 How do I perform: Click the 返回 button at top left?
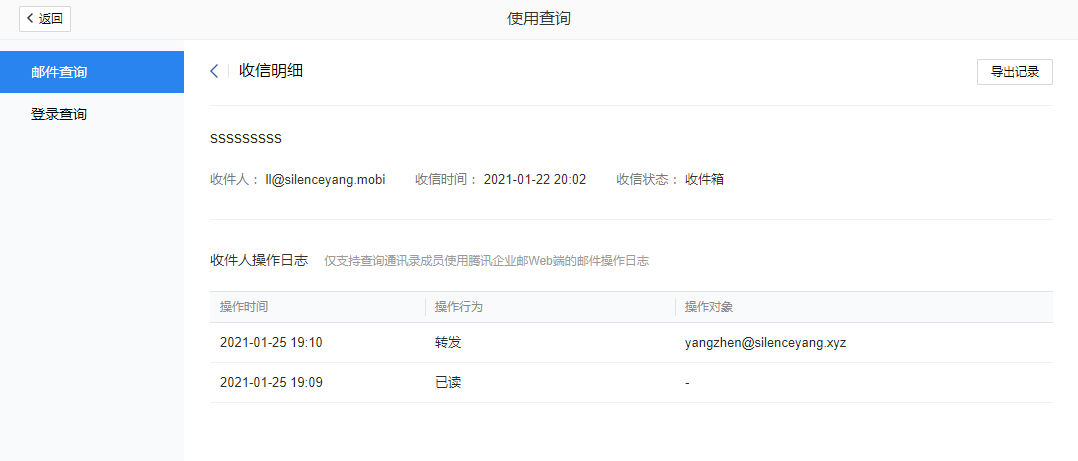tap(45, 18)
